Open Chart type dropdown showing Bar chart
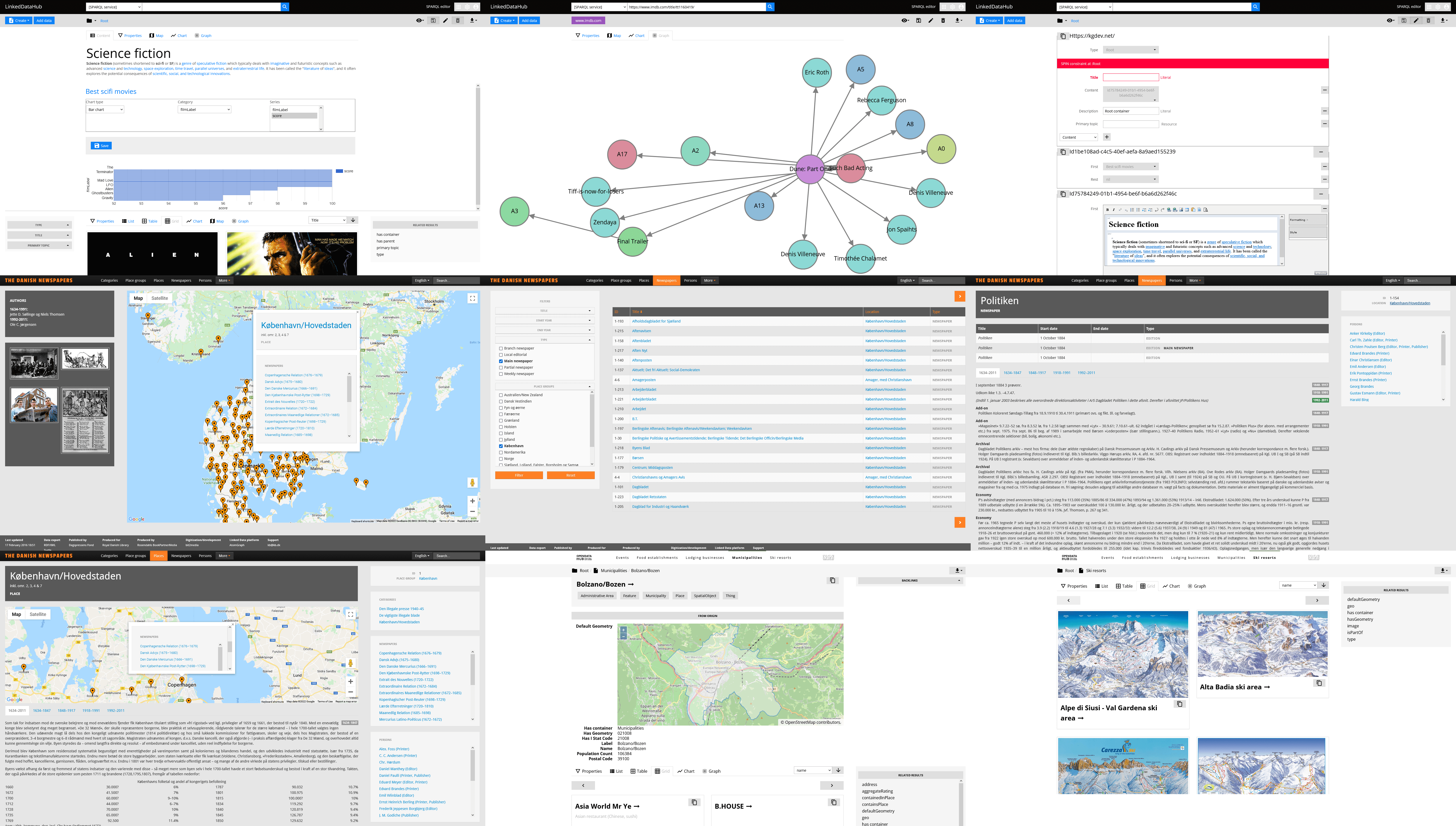This screenshot has height=826, width=1456. click(105, 109)
